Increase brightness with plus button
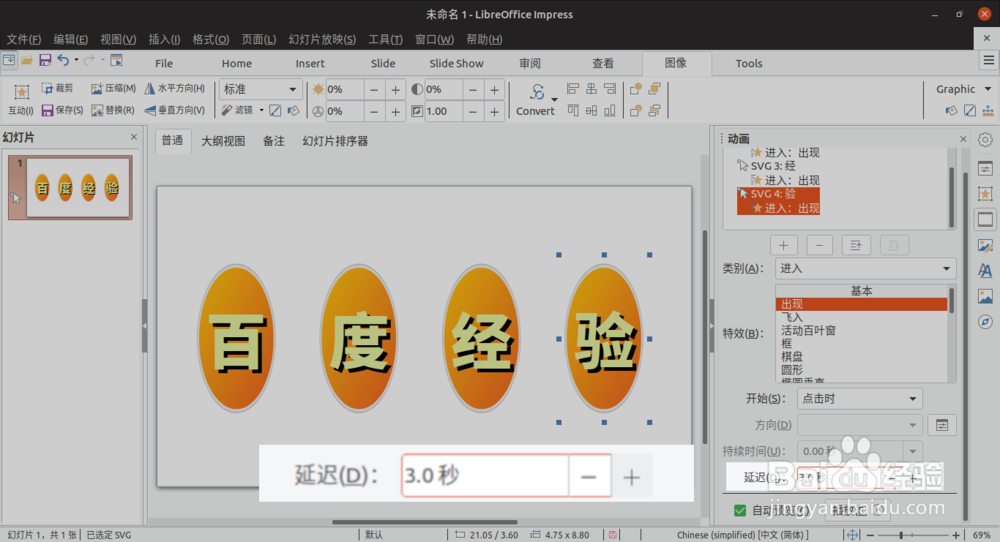The height and width of the screenshot is (542, 1000). click(x=395, y=90)
